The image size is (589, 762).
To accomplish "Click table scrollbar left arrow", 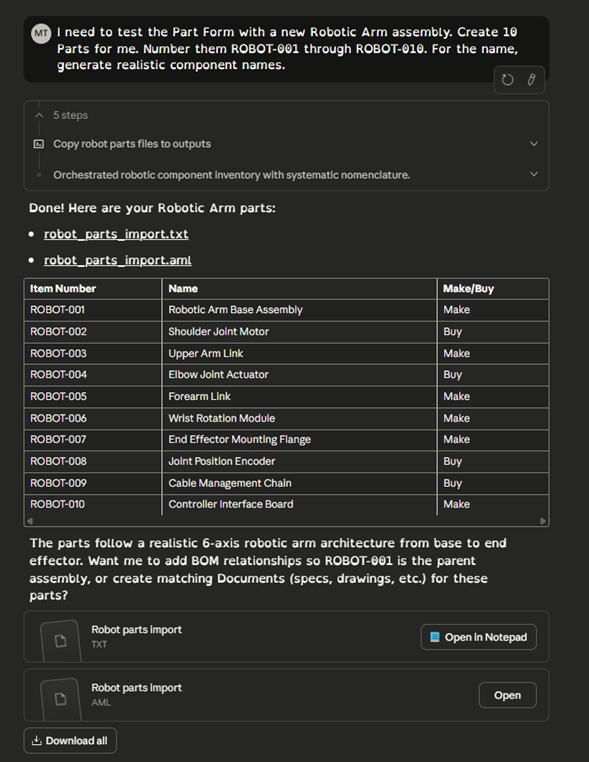I will (30, 521).
